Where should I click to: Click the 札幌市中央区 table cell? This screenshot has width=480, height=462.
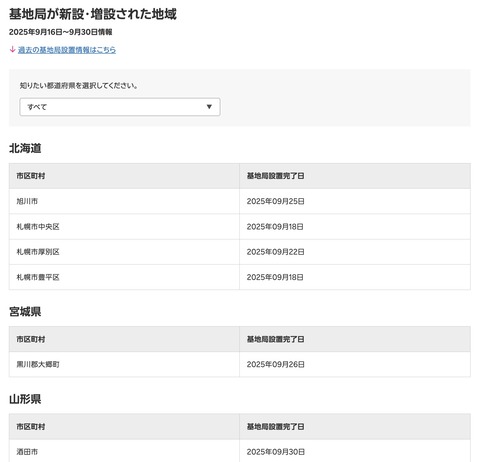pos(124,227)
